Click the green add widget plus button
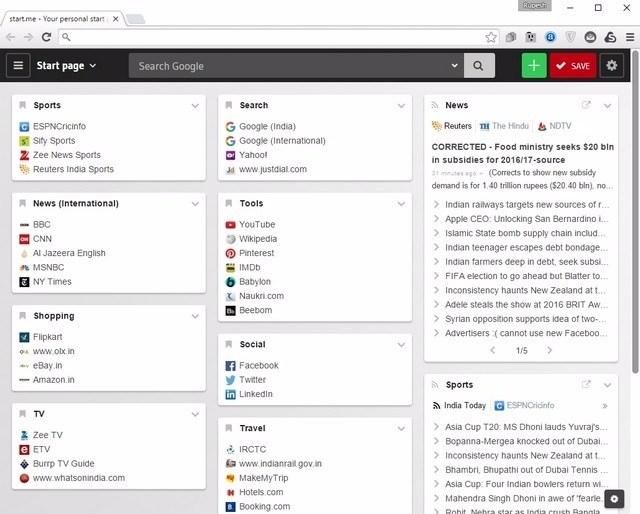Image resolution: width=640 pixels, height=514 pixels. pos(534,66)
